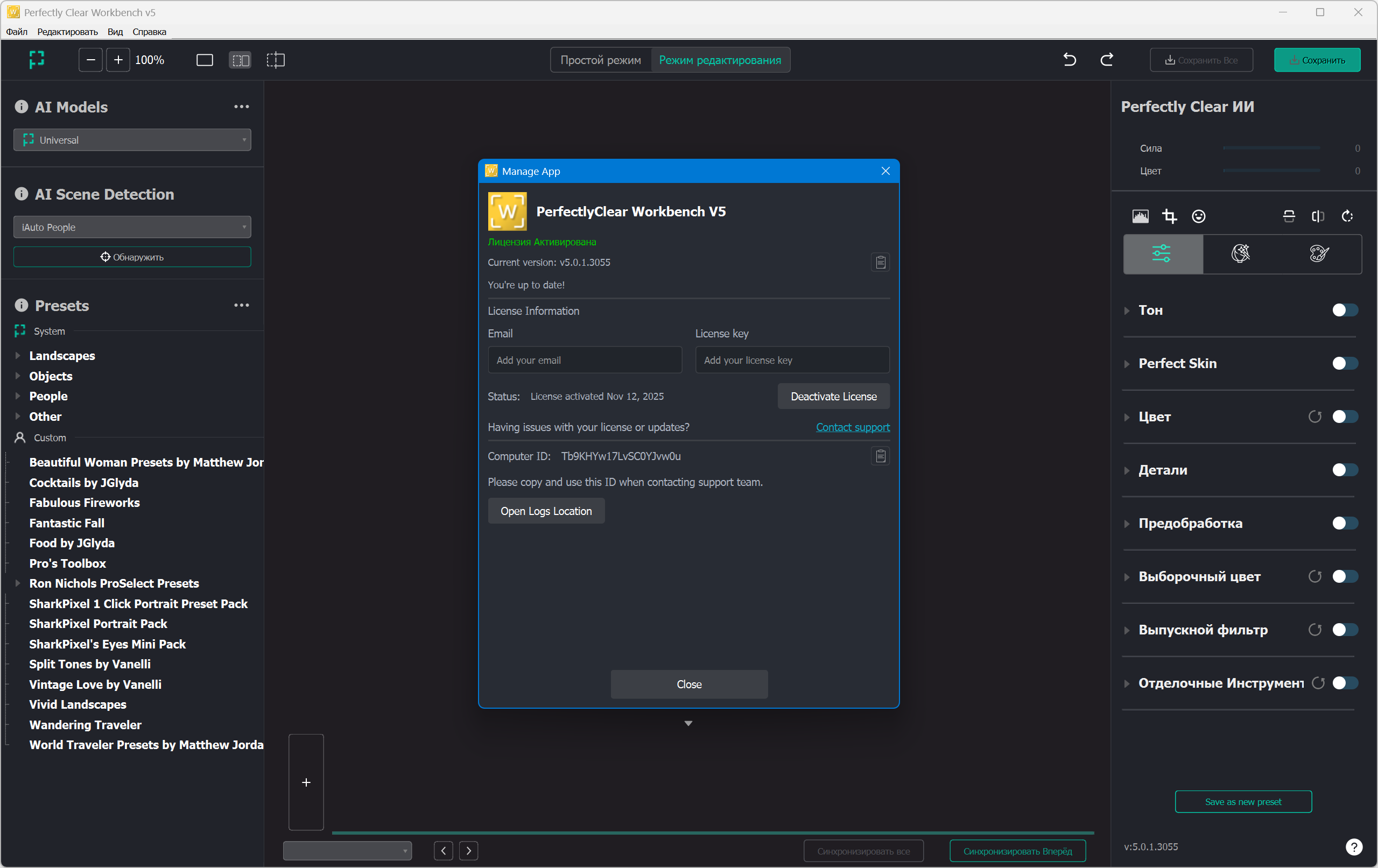Click the histogram image icon
Screen dimensions: 1378x868
tap(1140, 216)
